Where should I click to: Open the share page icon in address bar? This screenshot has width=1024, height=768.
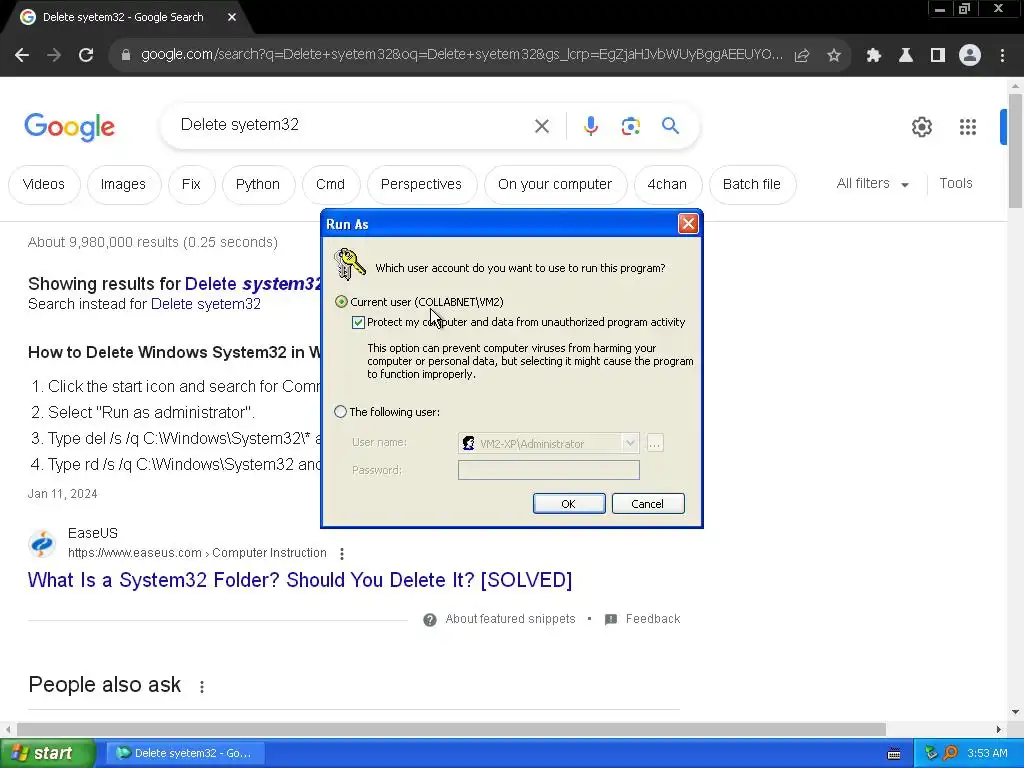802,56
